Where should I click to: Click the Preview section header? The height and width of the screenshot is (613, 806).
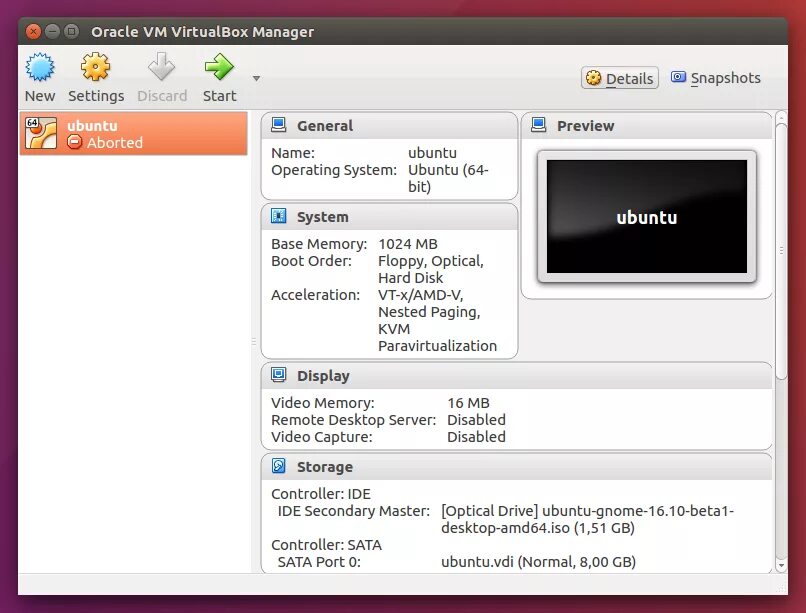pos(647,126)
